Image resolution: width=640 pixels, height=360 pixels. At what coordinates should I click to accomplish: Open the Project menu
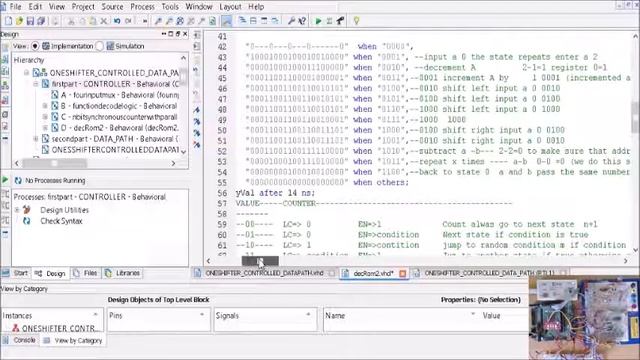click(x=83, y=7)
